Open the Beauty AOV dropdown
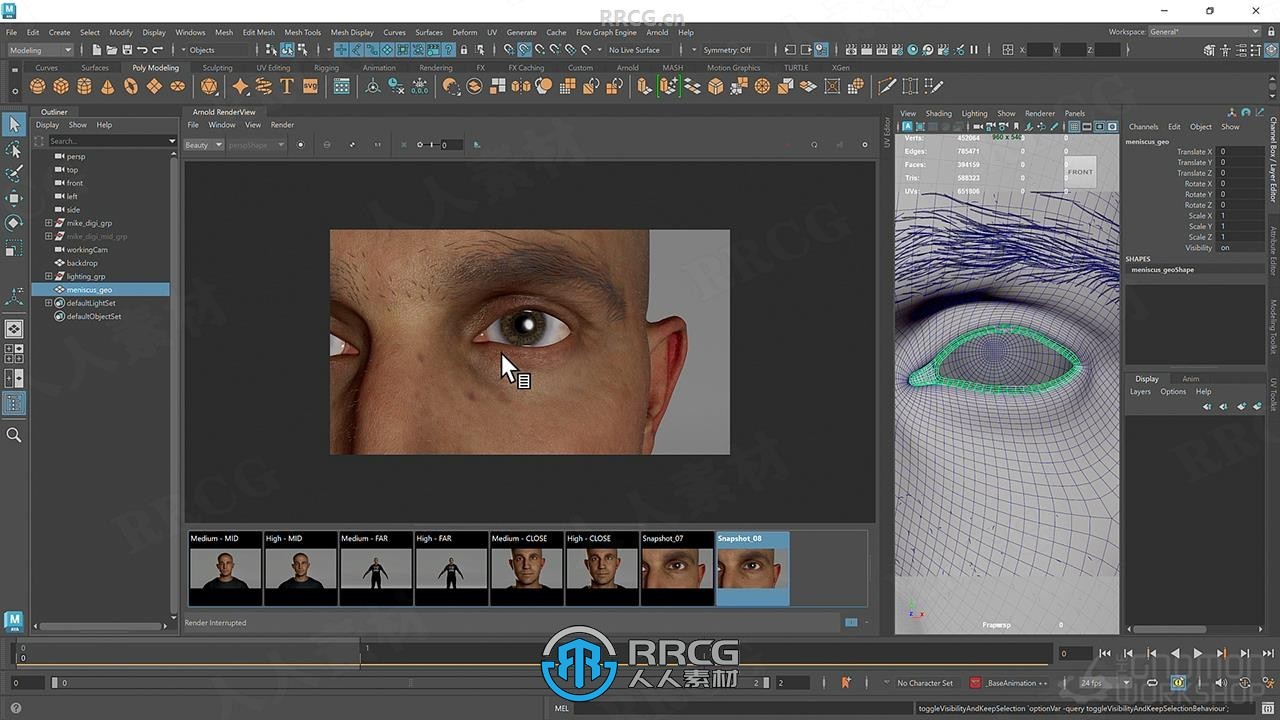Screen dimensions: 1280x720 [x=203, y=145]
